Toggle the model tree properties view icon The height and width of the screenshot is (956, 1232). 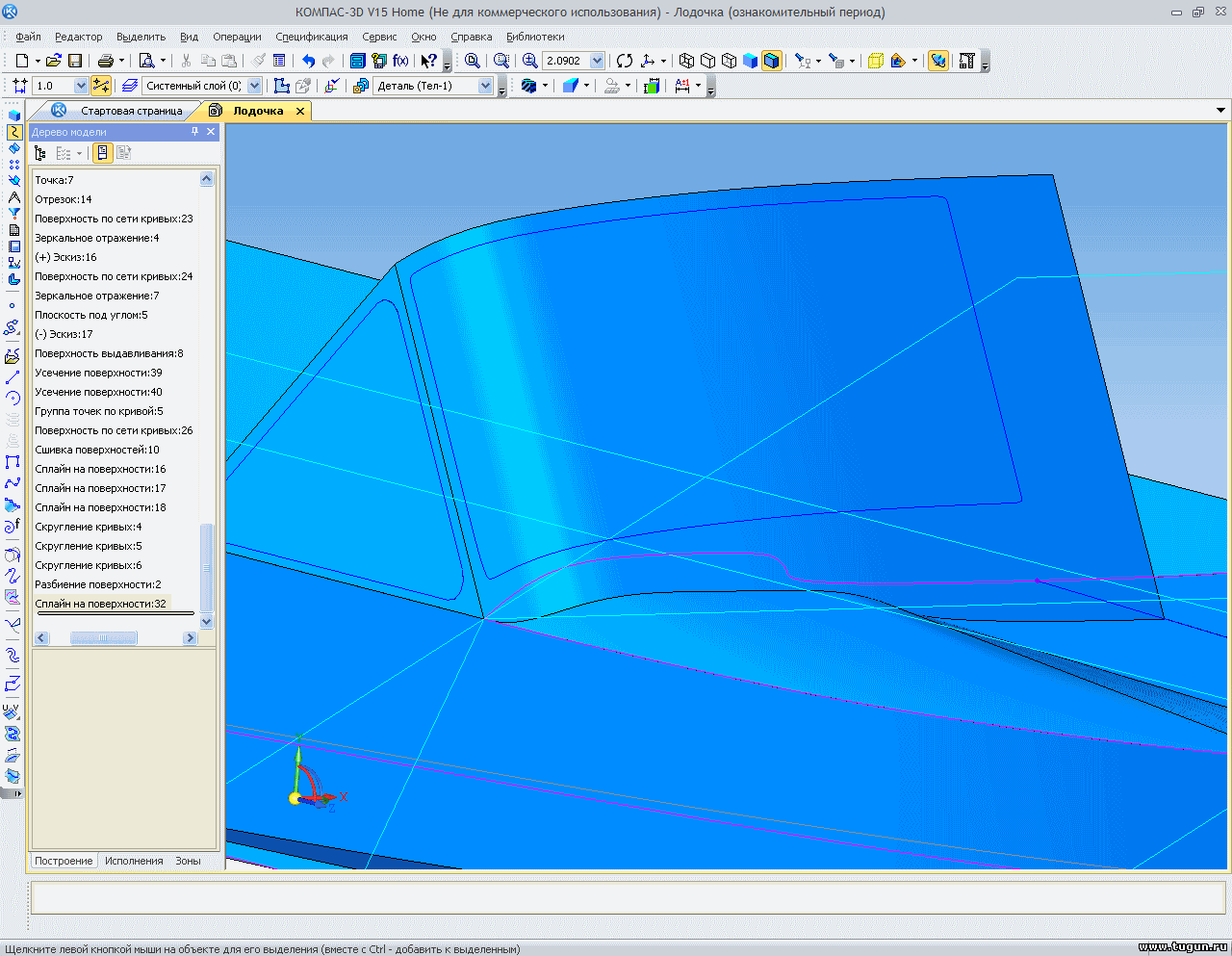pos(103,153)
